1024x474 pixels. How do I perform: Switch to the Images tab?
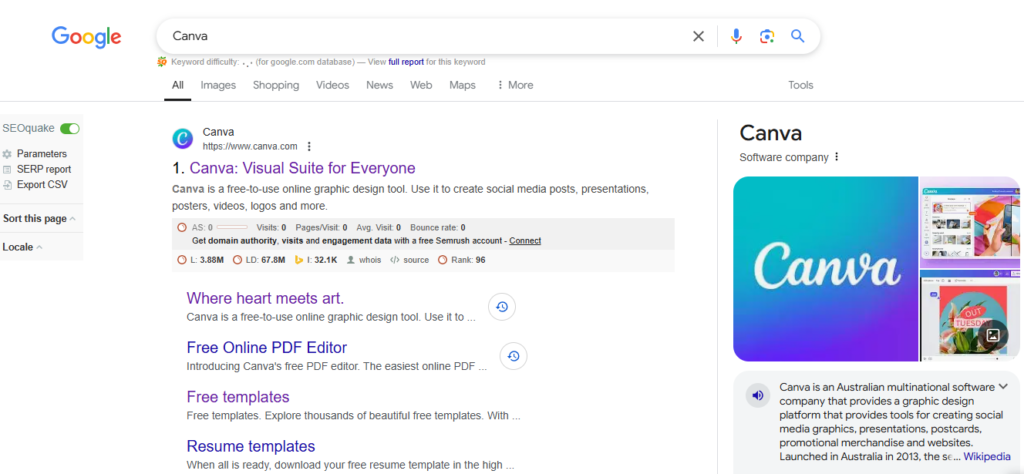click(x=218, y=85)
